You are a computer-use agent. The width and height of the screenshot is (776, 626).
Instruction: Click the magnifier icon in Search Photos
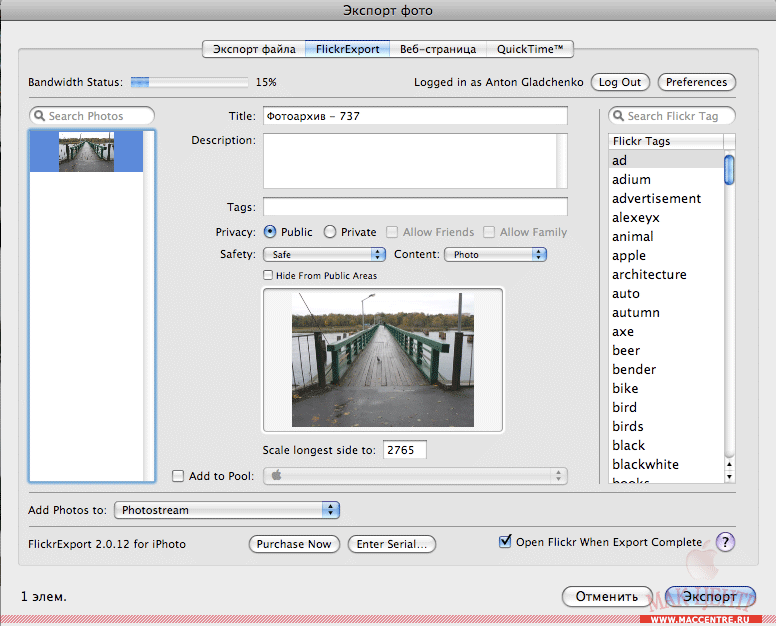tap(39, 116)
